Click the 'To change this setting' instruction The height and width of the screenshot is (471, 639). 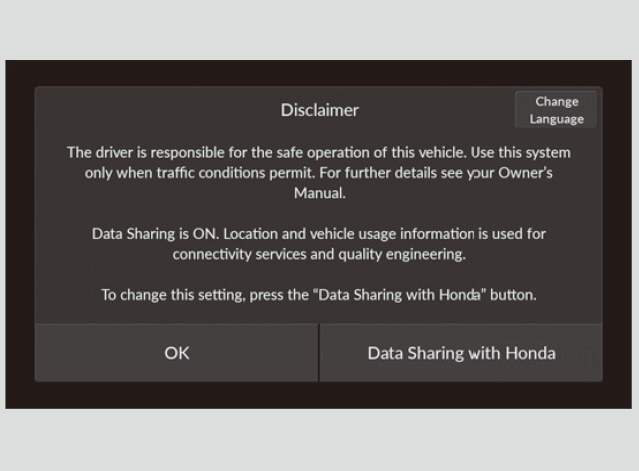[x=319, y=295]
